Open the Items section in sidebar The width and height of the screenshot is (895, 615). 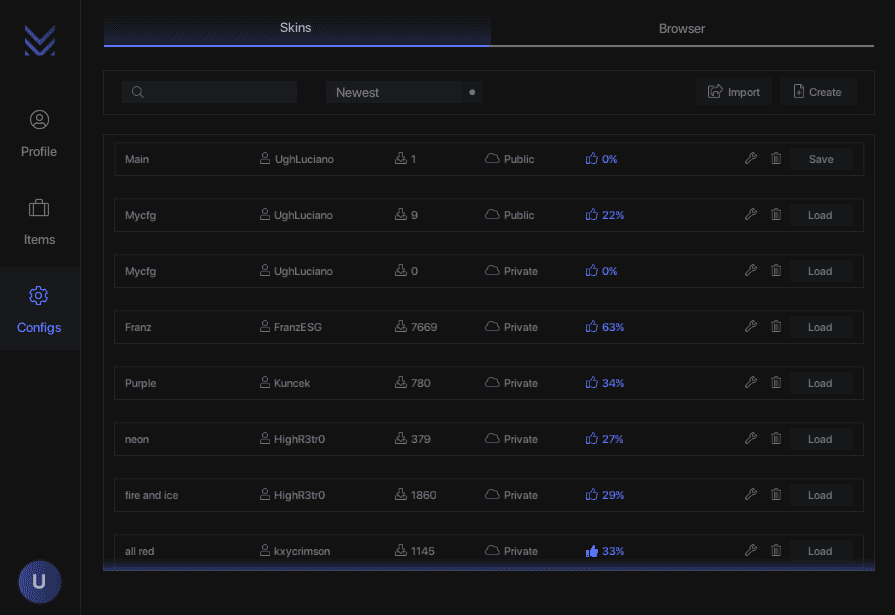[x=39, y=222]
